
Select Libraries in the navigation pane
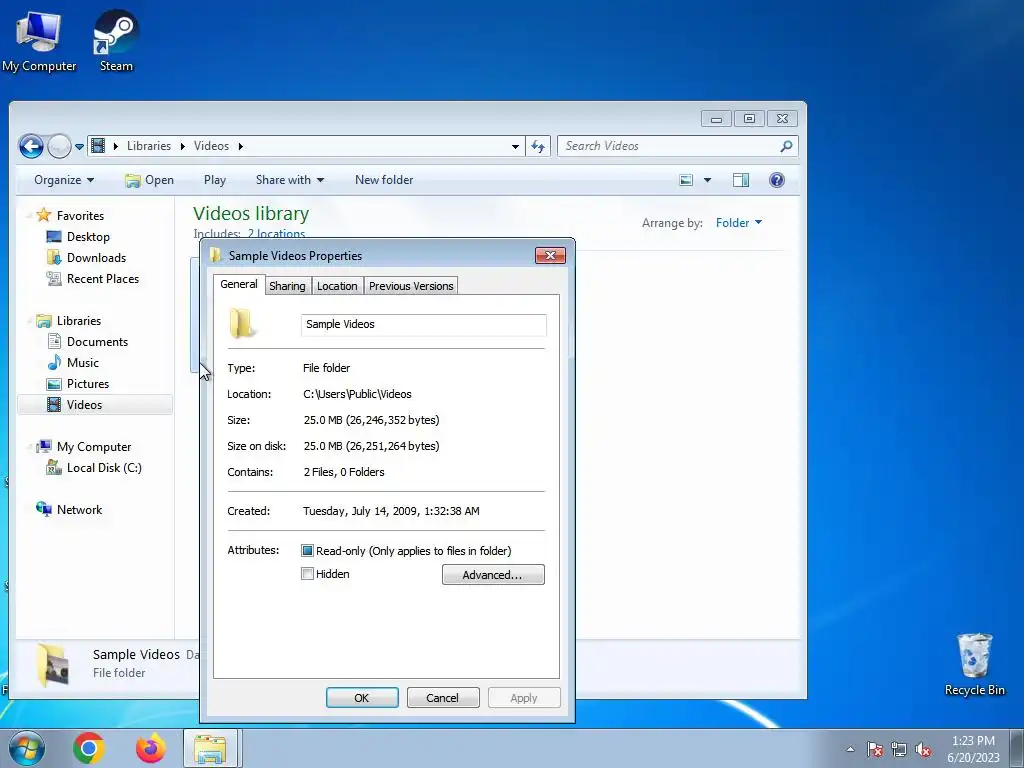click(78, 321)
